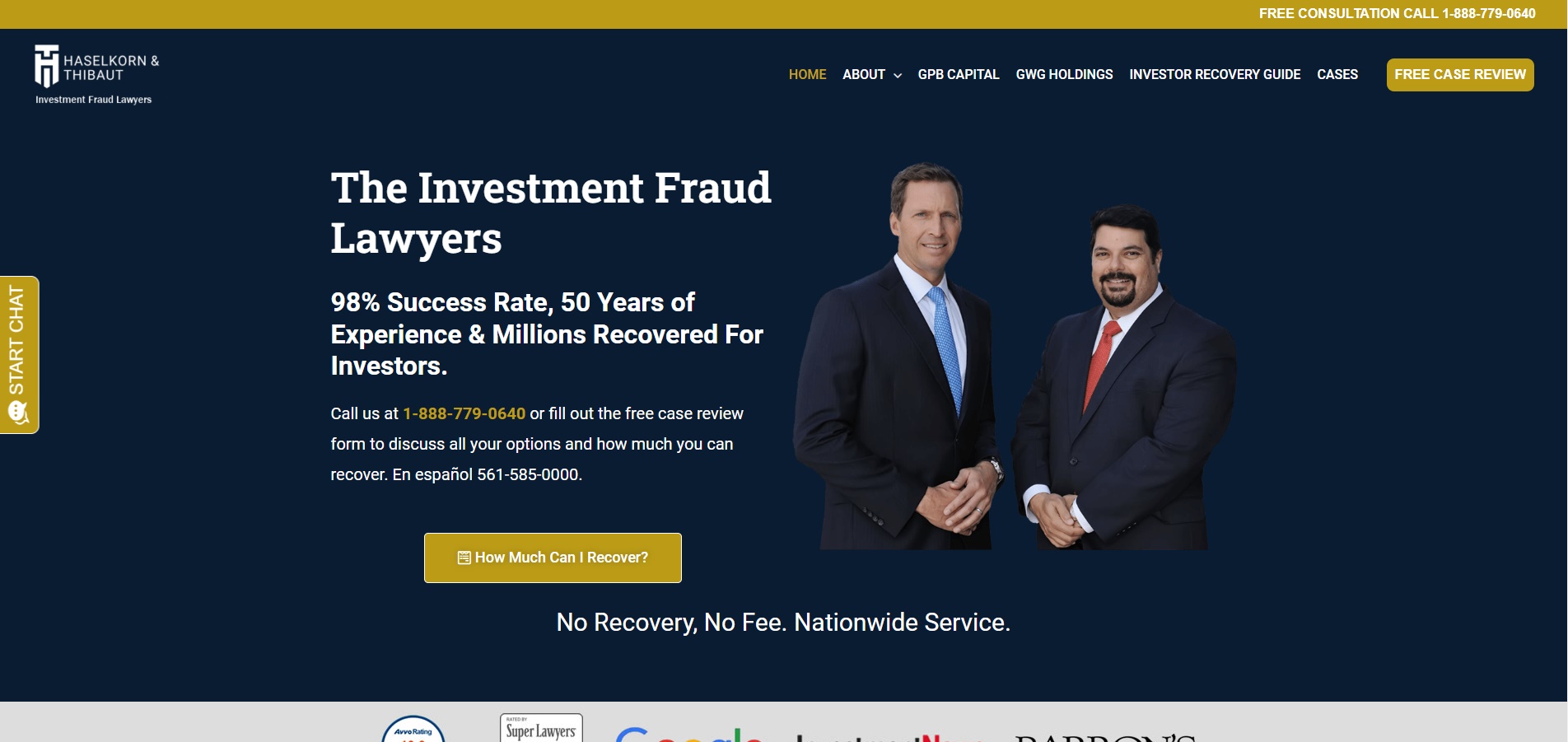Select INVESTOR RECOVERY GUIDE in the menu
1568x742 pixels.
click(1215, 74)
